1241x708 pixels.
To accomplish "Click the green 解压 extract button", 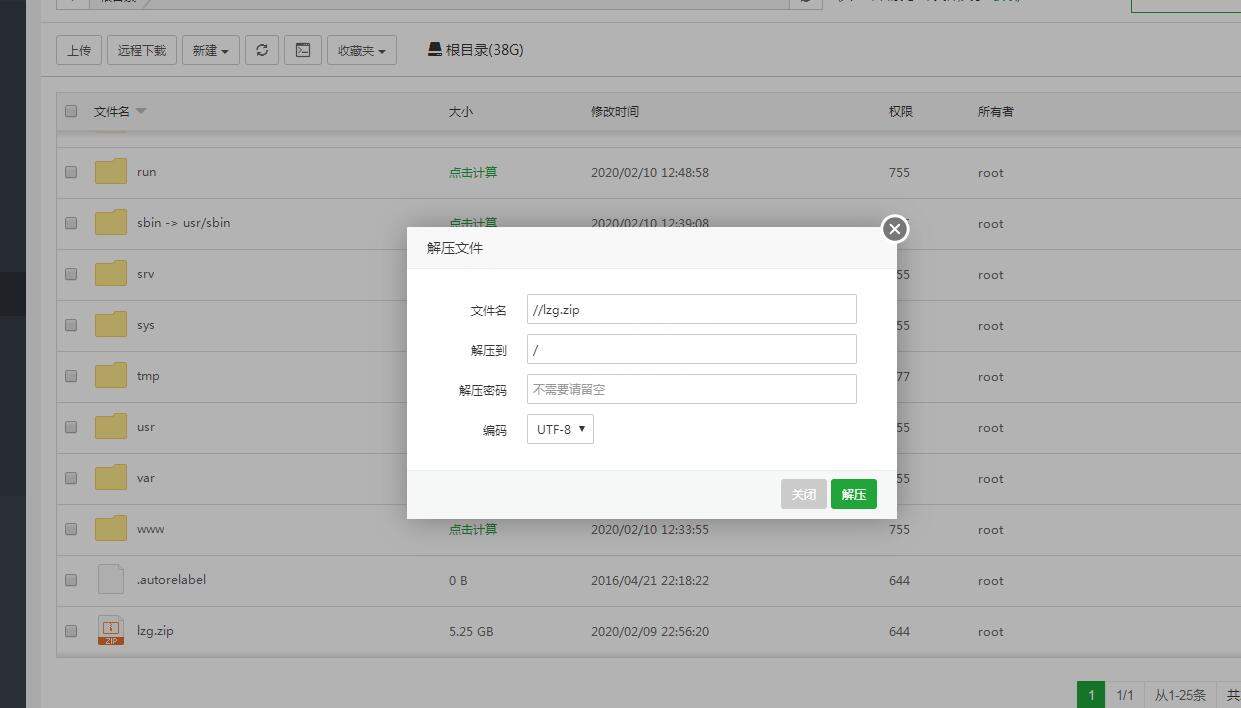I will pos(853,494).
